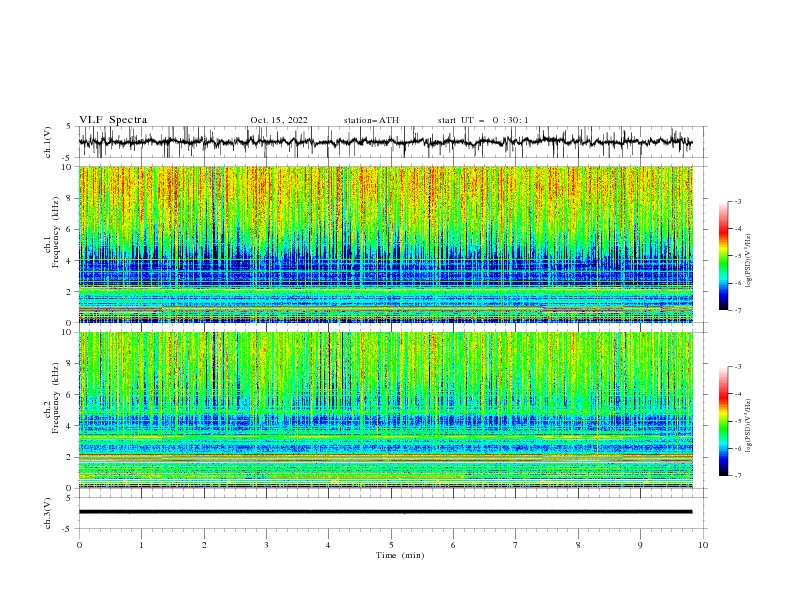Click the time axis tick label "9"
792x612 pixels.
(x=640, y=545)
